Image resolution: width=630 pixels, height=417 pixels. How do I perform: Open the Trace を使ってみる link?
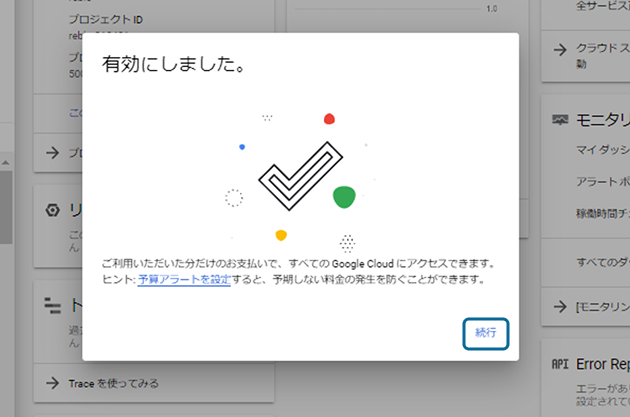[113, 383]
